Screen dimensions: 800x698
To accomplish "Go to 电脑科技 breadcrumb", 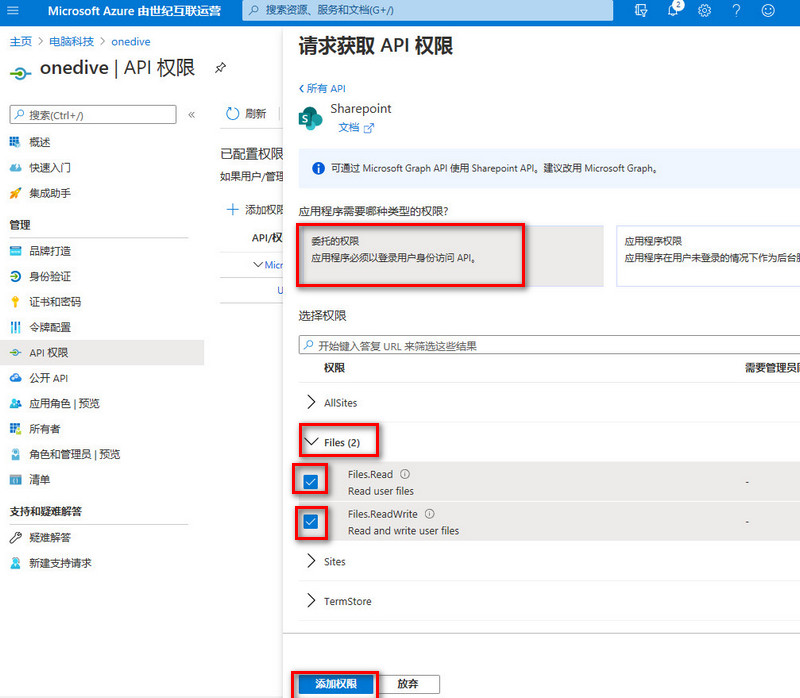I will 71,41.
